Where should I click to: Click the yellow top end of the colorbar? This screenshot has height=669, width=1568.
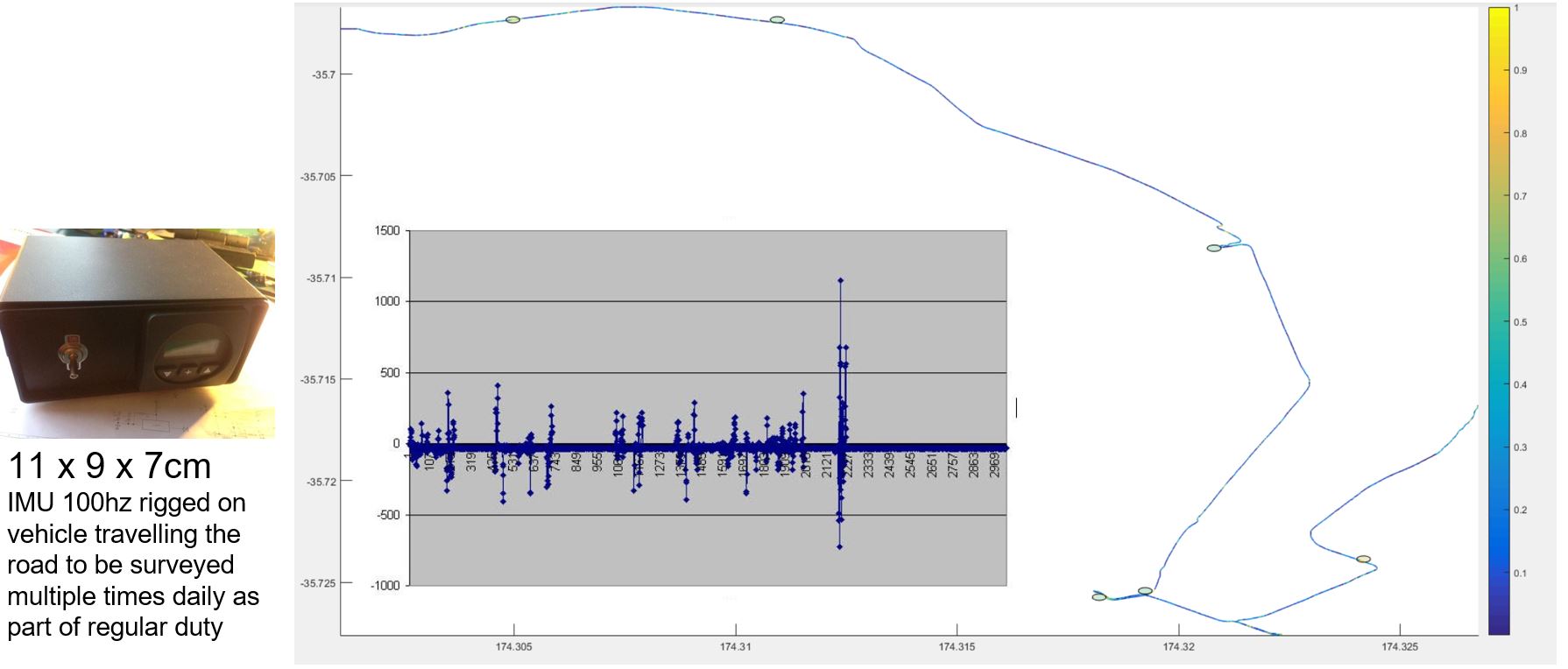click(1498, 12)
